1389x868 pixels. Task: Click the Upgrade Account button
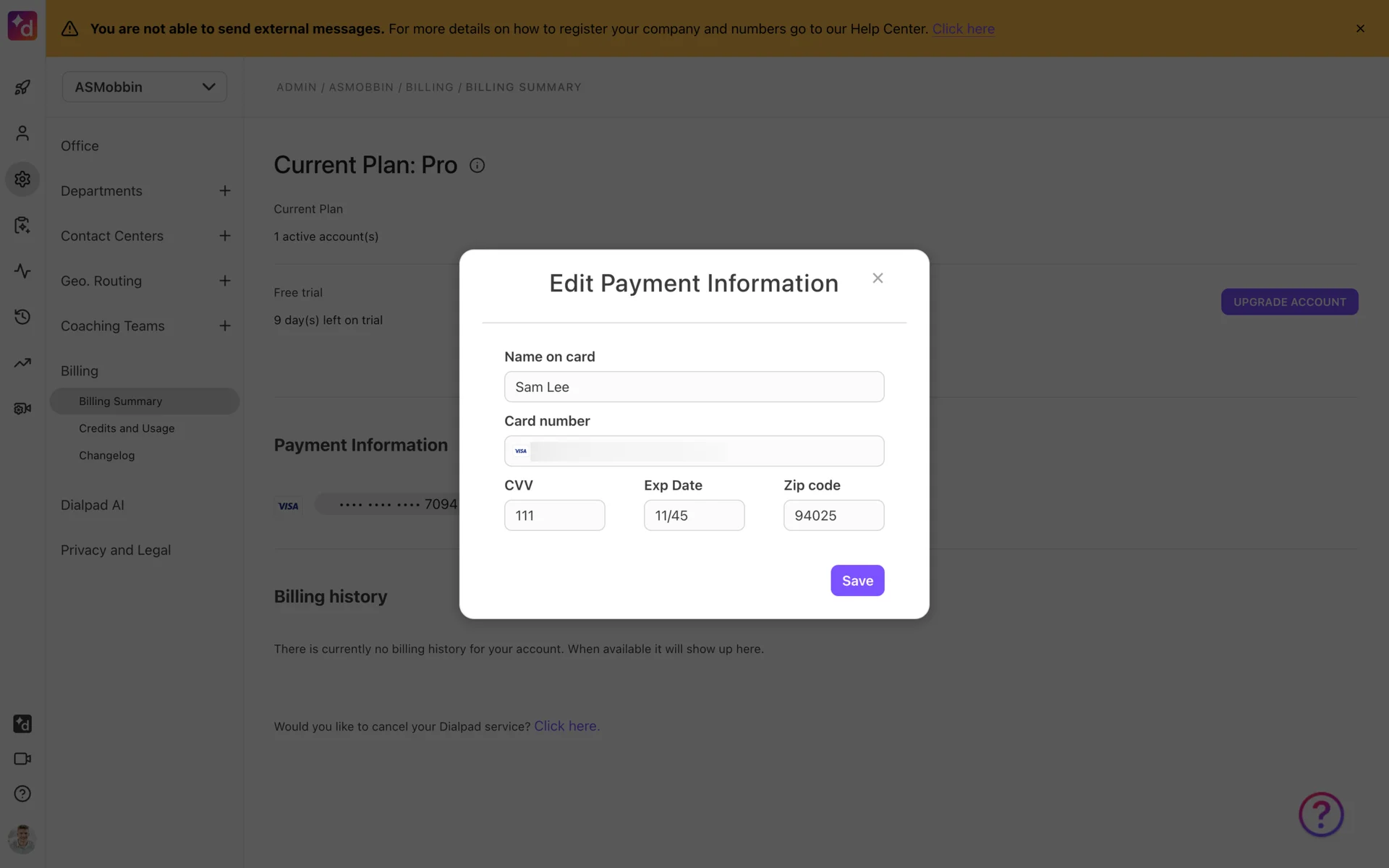point(1289,302)
